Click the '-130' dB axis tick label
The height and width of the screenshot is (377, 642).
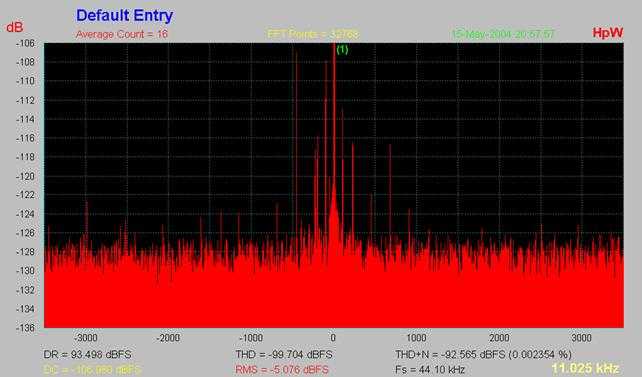point(25,271)
